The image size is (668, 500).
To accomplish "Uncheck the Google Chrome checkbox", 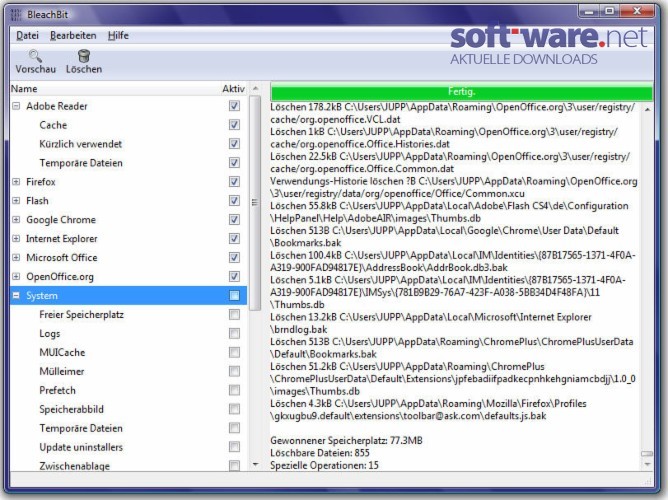I will click(234, 219).
